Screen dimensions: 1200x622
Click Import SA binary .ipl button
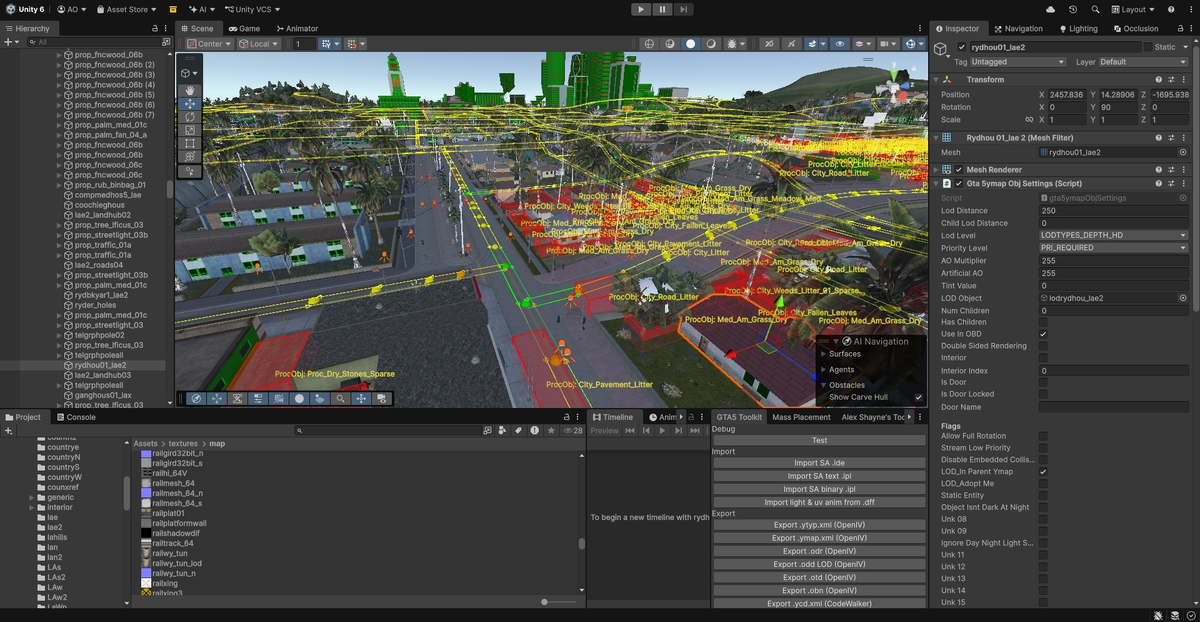[819, 489]
